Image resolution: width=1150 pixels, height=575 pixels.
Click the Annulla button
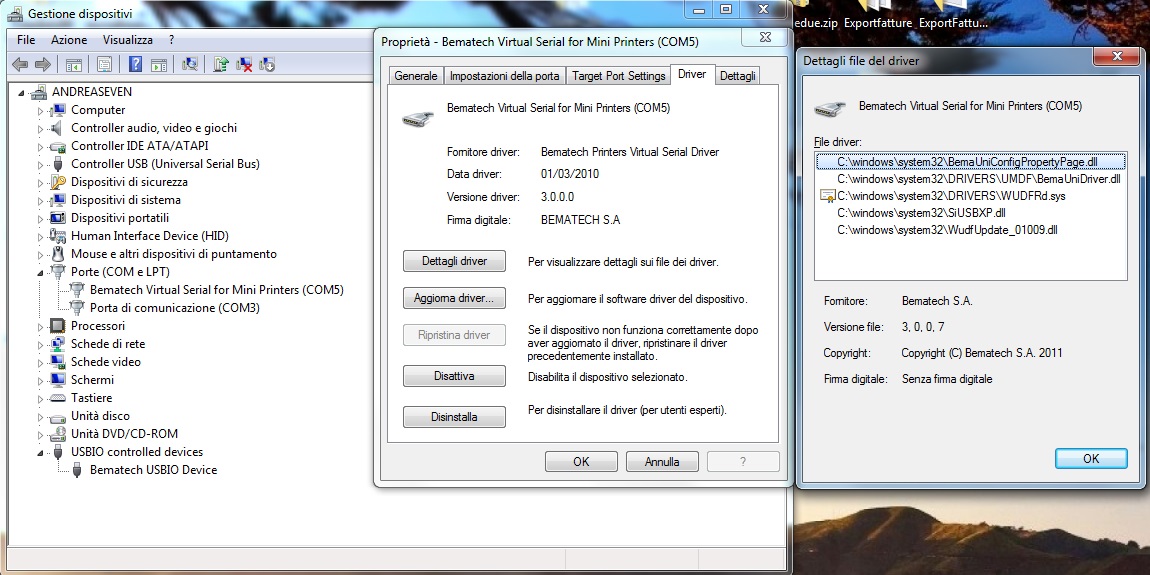[662, 461]
